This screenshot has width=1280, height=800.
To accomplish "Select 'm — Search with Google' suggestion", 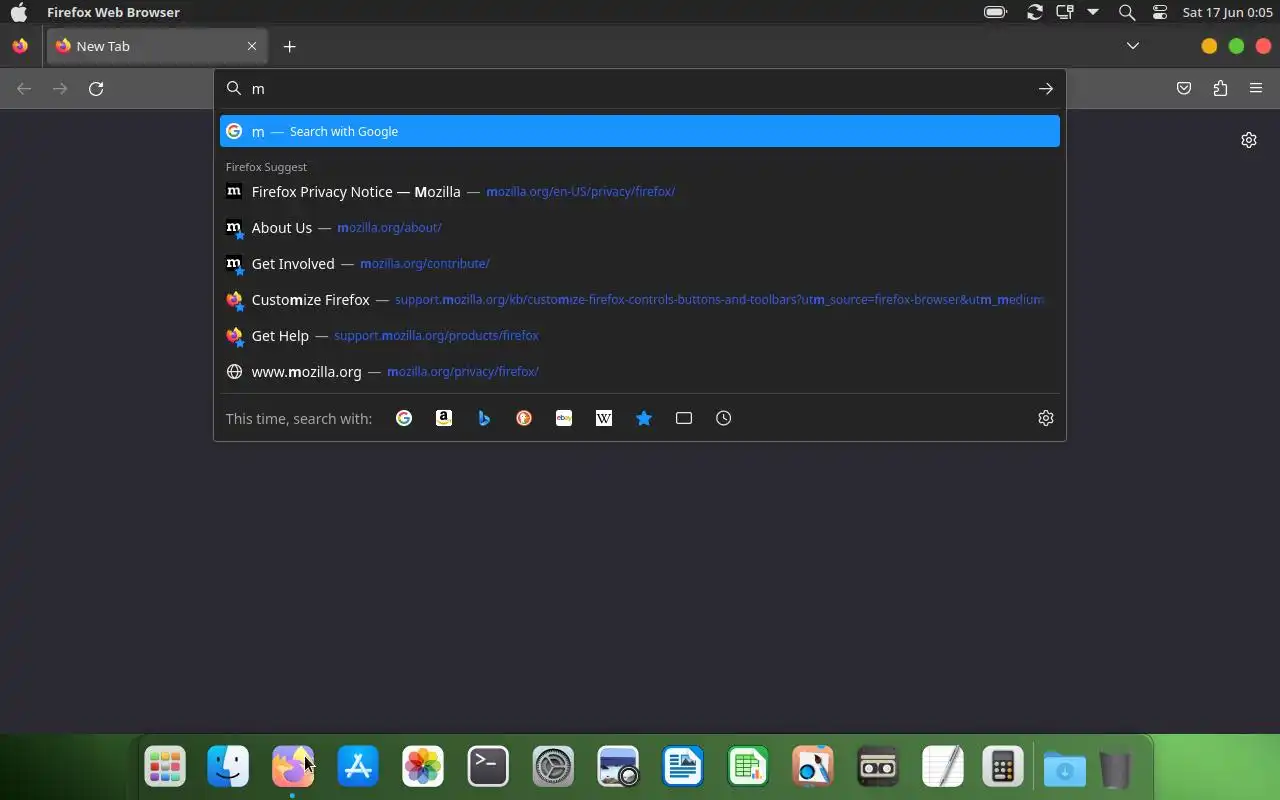I will [x=640, y=131].
